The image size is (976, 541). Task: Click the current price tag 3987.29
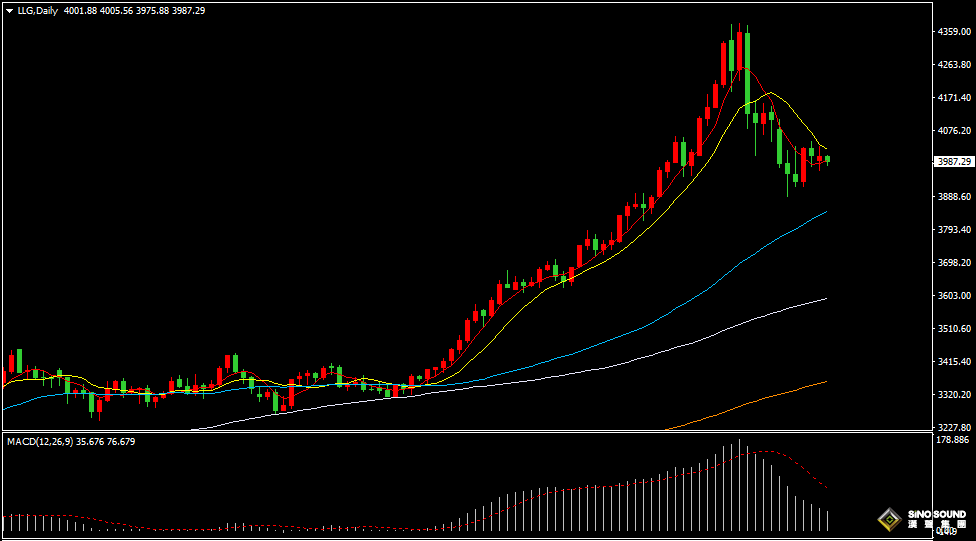[951, 161]
